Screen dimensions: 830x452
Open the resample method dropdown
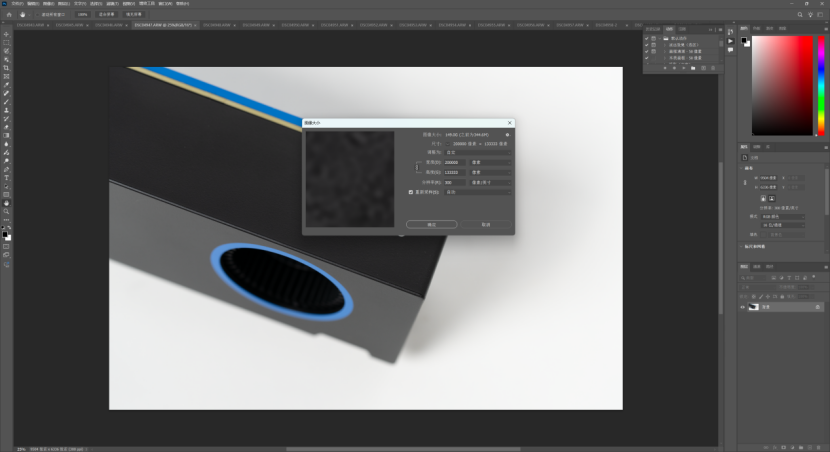(x=476, y=192)
